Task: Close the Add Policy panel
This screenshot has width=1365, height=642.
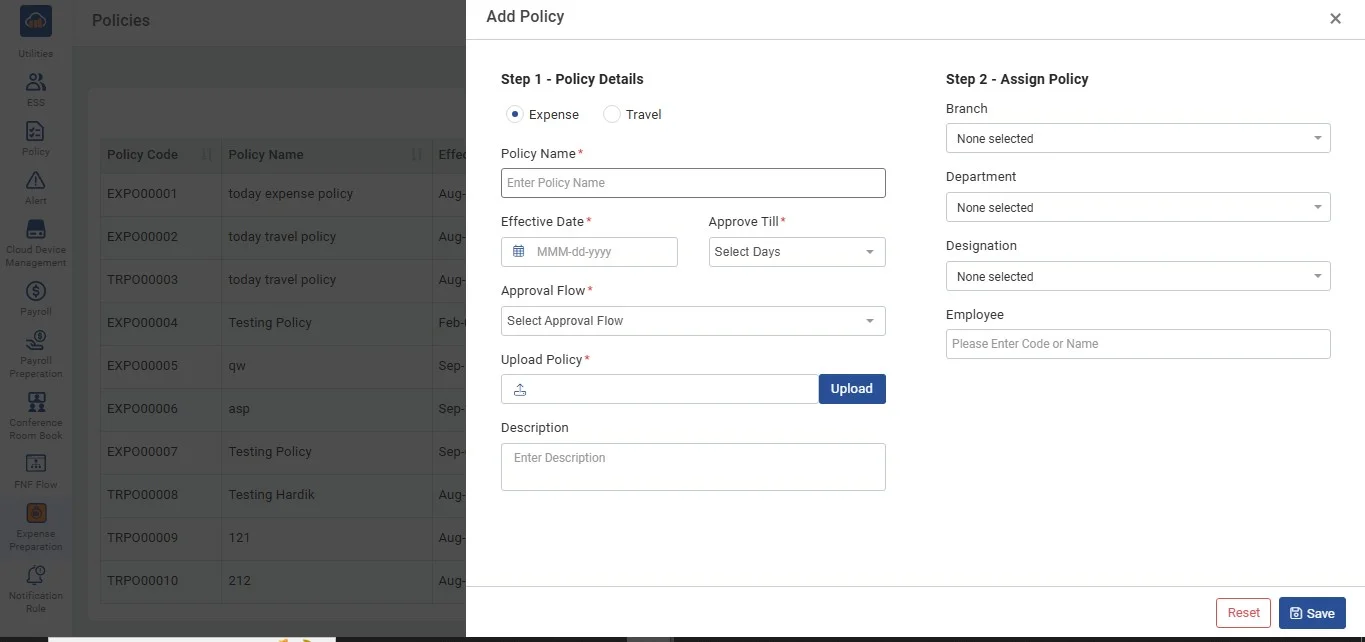Action: tap(1335, 19)
